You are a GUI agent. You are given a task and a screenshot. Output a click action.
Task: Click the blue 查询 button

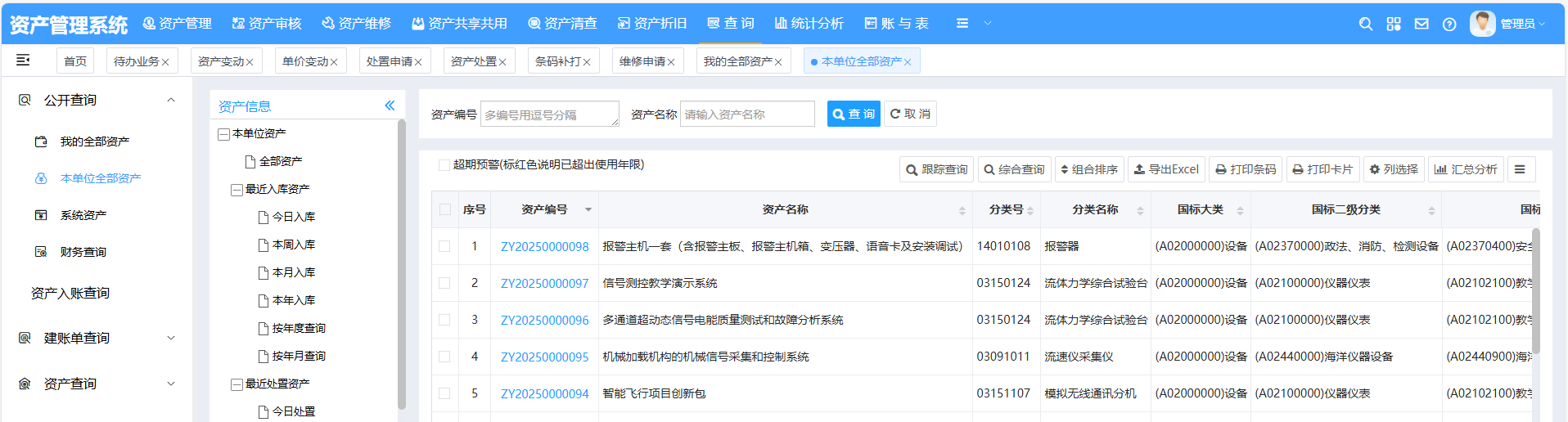(x=853, y=114)
